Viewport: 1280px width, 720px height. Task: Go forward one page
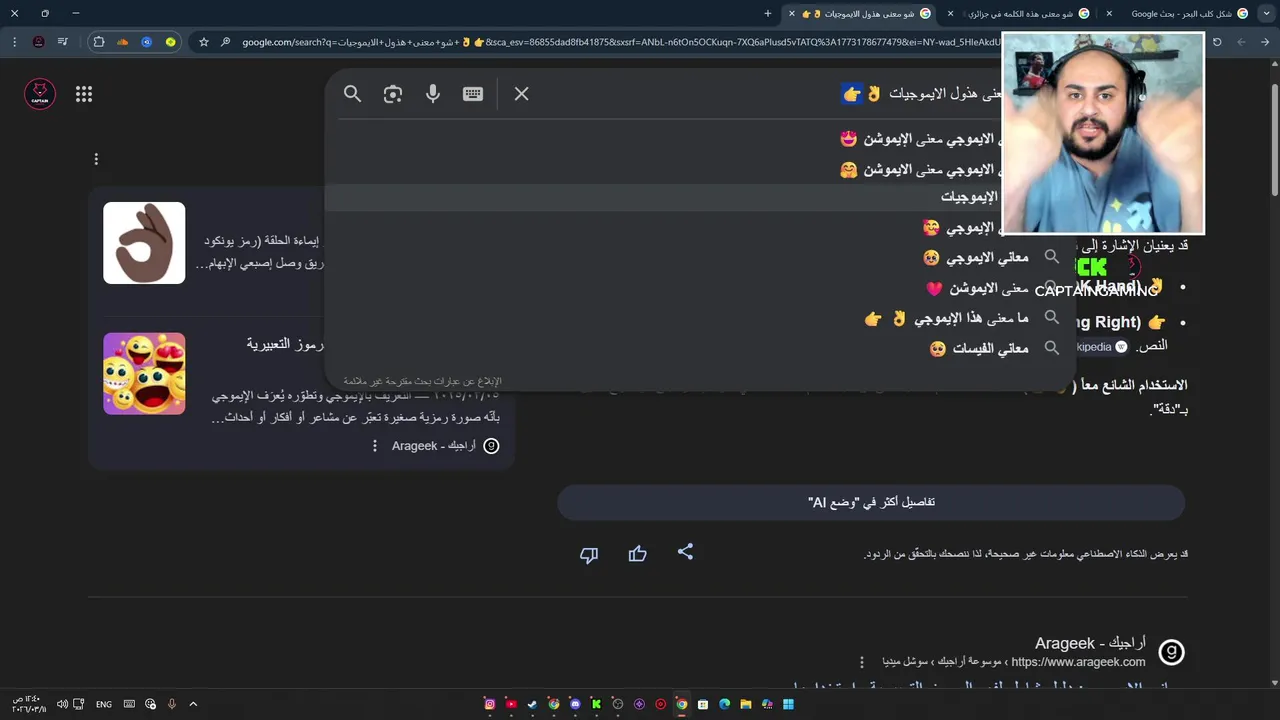tap(1241, 42)
